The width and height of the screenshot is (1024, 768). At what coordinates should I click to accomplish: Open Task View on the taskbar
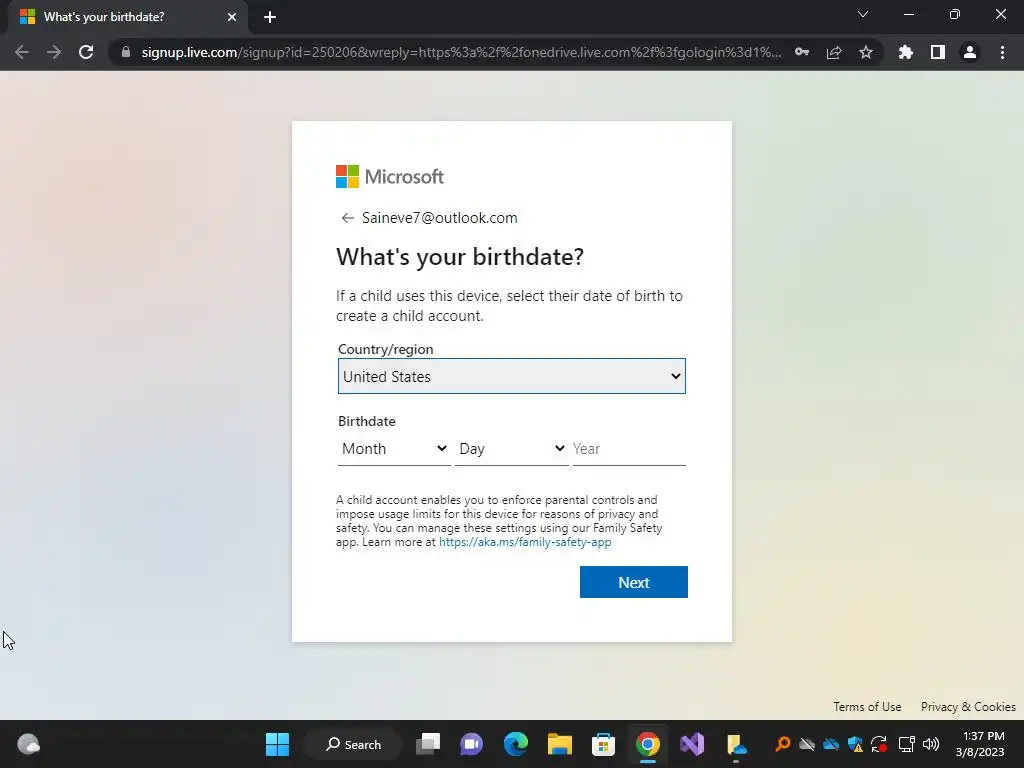428,744
